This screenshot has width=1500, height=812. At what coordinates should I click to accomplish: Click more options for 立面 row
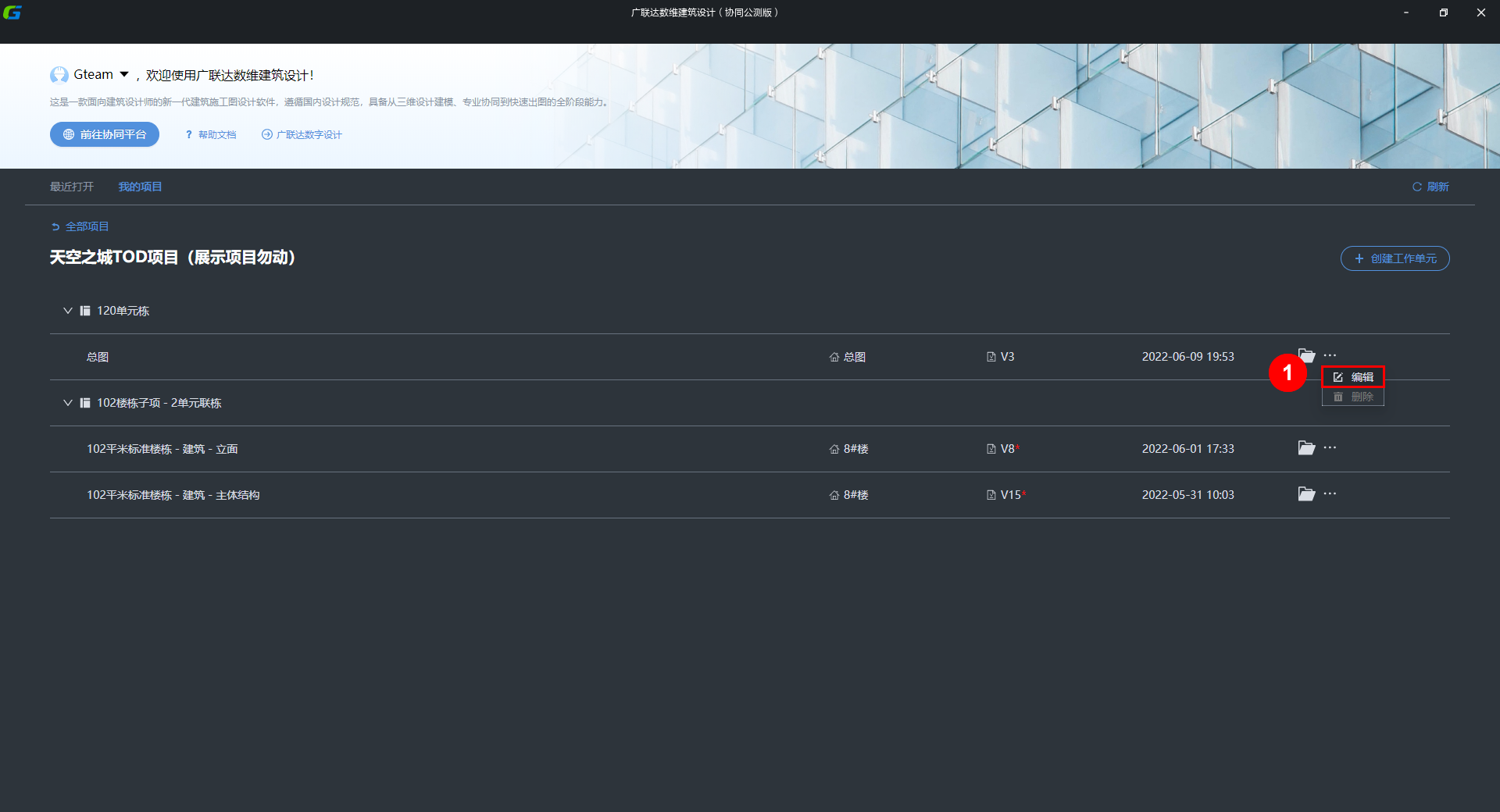1330,447
